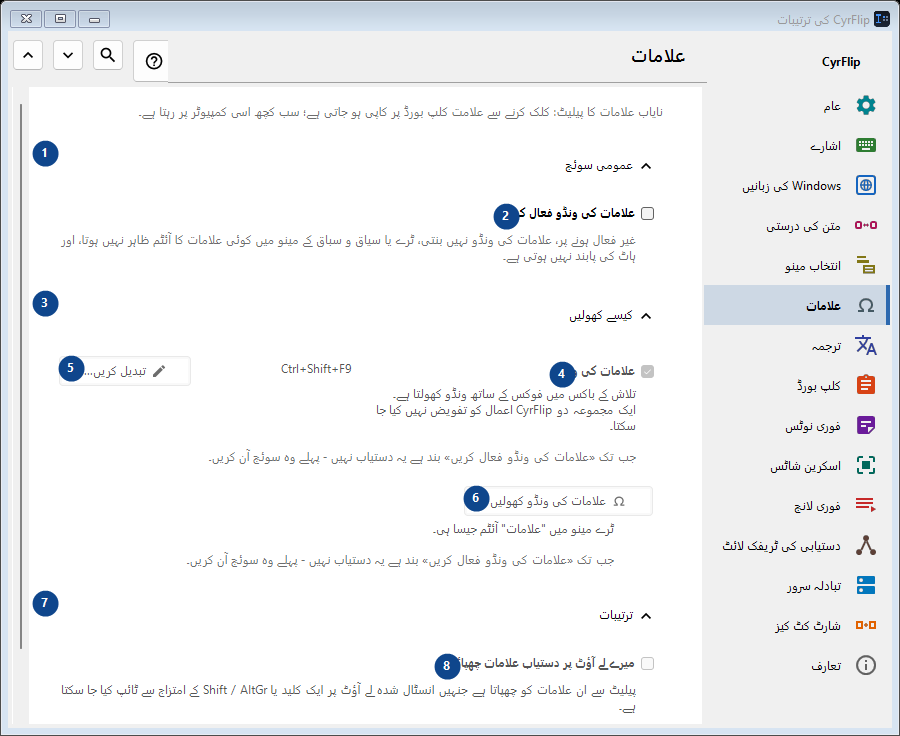Click the translate icon for ترجمہ

click(866, 345)
